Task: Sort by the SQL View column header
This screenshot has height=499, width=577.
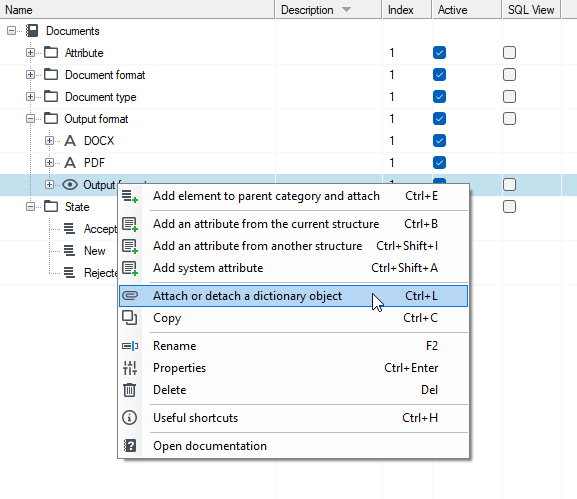Action: pos(531,10)
